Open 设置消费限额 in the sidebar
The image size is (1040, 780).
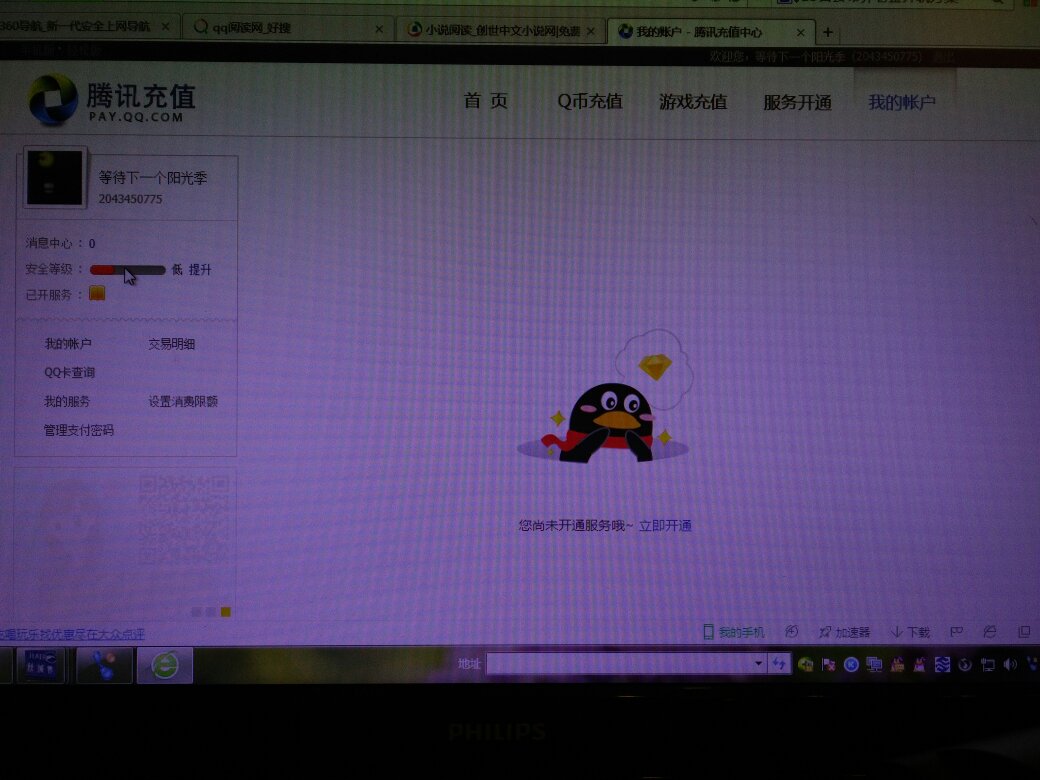coord(182,401)
